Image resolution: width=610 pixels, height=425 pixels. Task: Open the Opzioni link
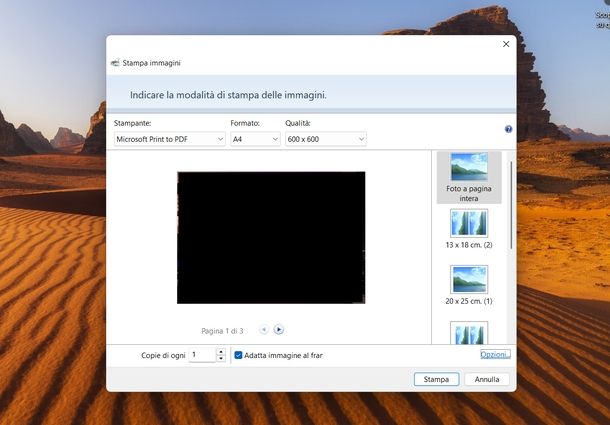coord(495,355)
